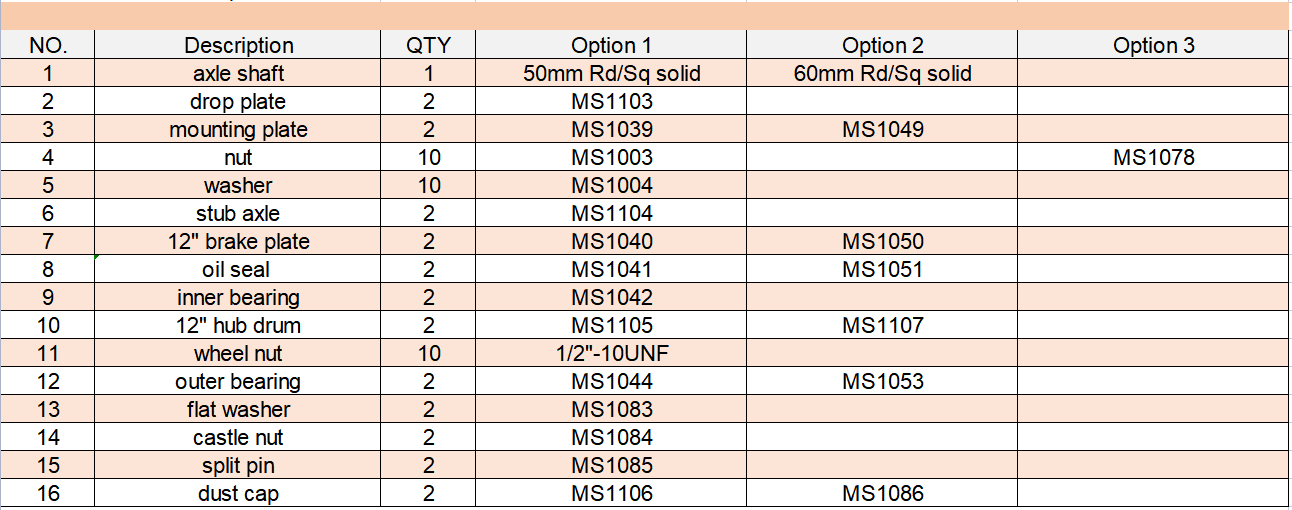The width and height of the screenshot is (1292, 510).
Task: Click the MS1085 split pin cell
Action: (611, 465)
